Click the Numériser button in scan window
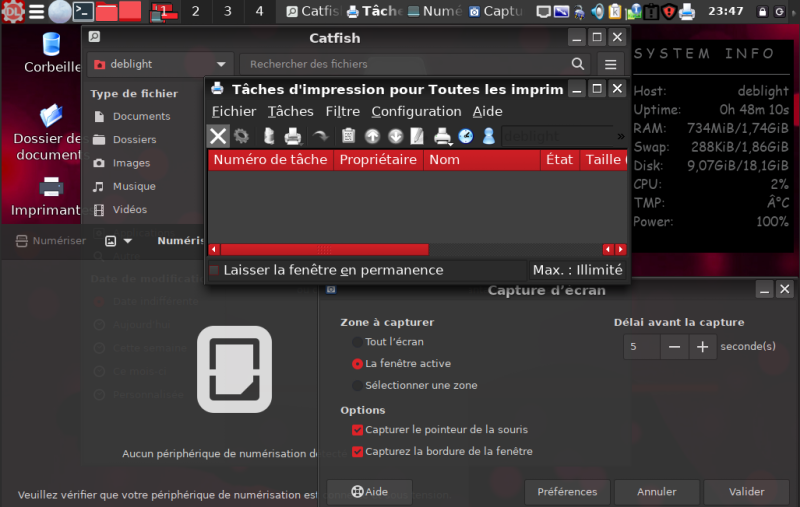 pos(51,241)
